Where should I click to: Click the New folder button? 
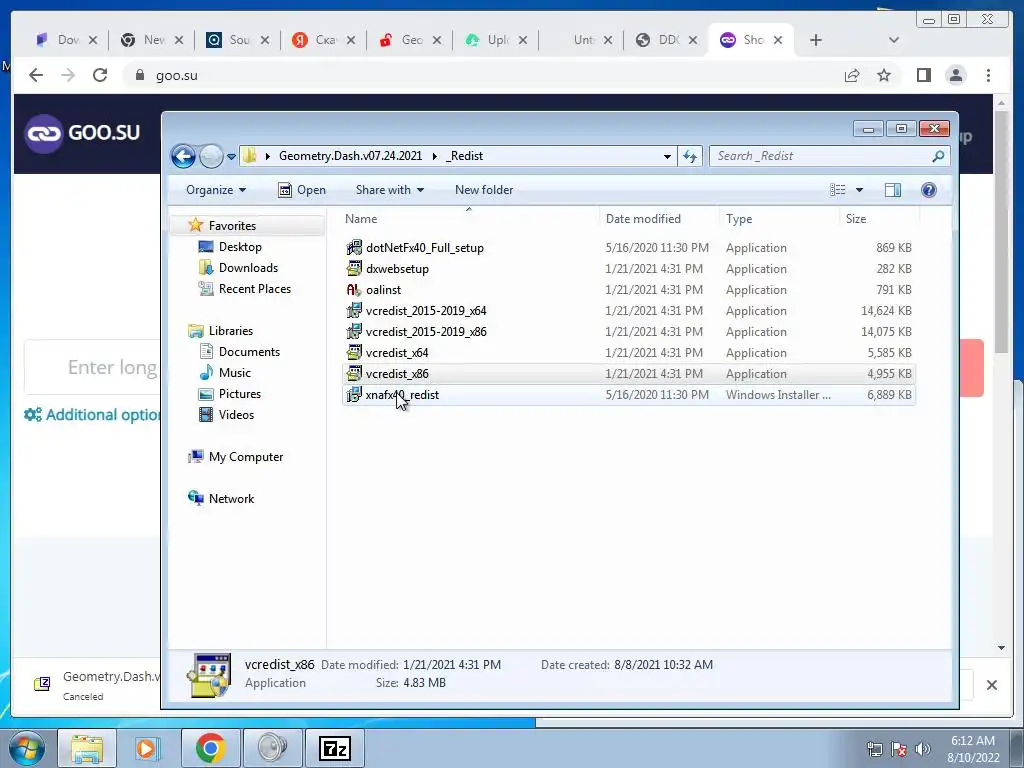tap(484, 190)
